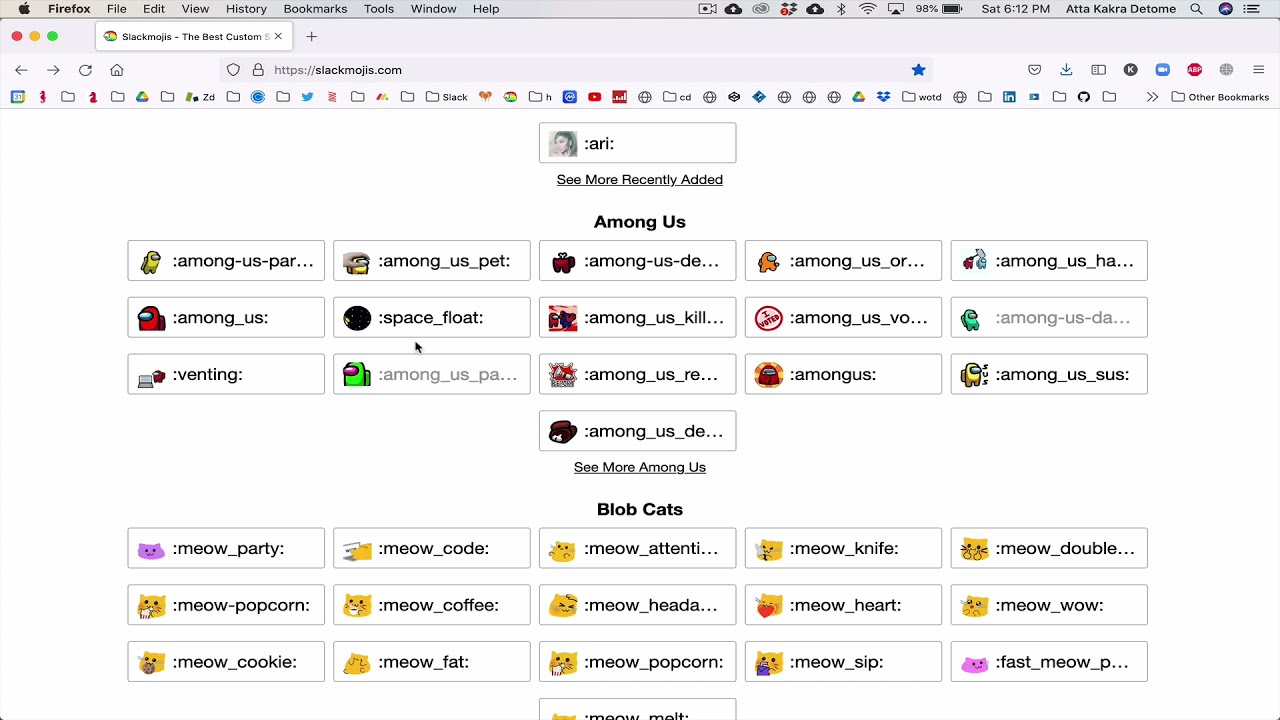The height and width of the screenshot is (720, 1280).
Task: Click the :meow_coffee: emoji icon
Action: pyautogui.click(x=357, y=606)
